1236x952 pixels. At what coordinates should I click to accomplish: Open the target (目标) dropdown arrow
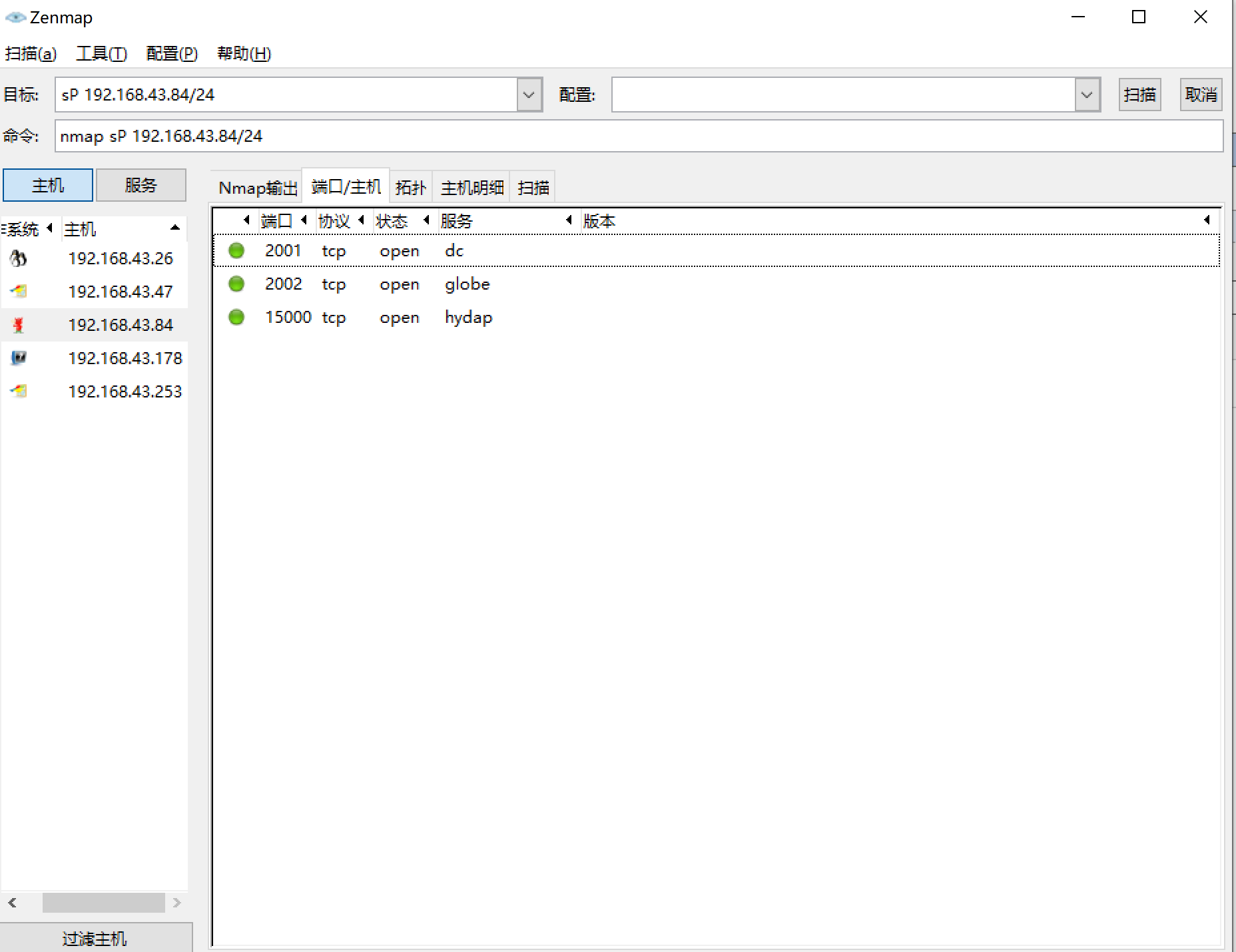(x=529, y=95)
